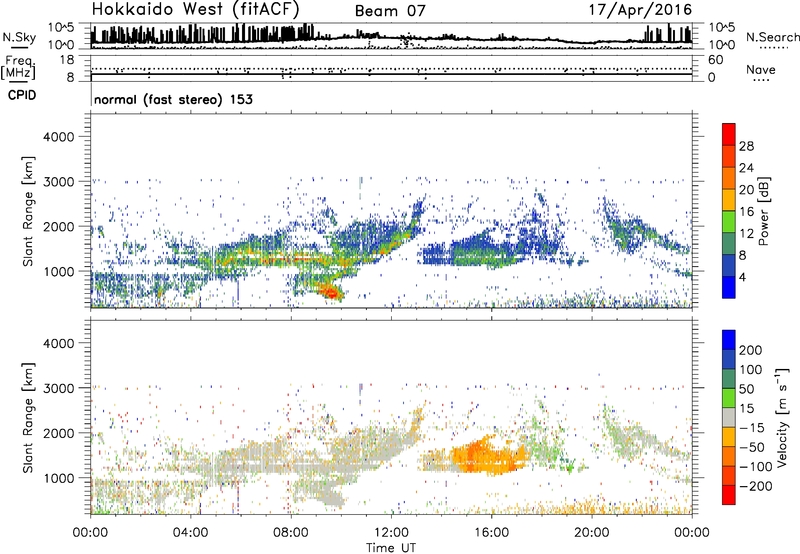Image resolution: width=800 pixels, height=554 pixels.
Task: Select the '08:00' time tick label
Action: tap(291, 533)
